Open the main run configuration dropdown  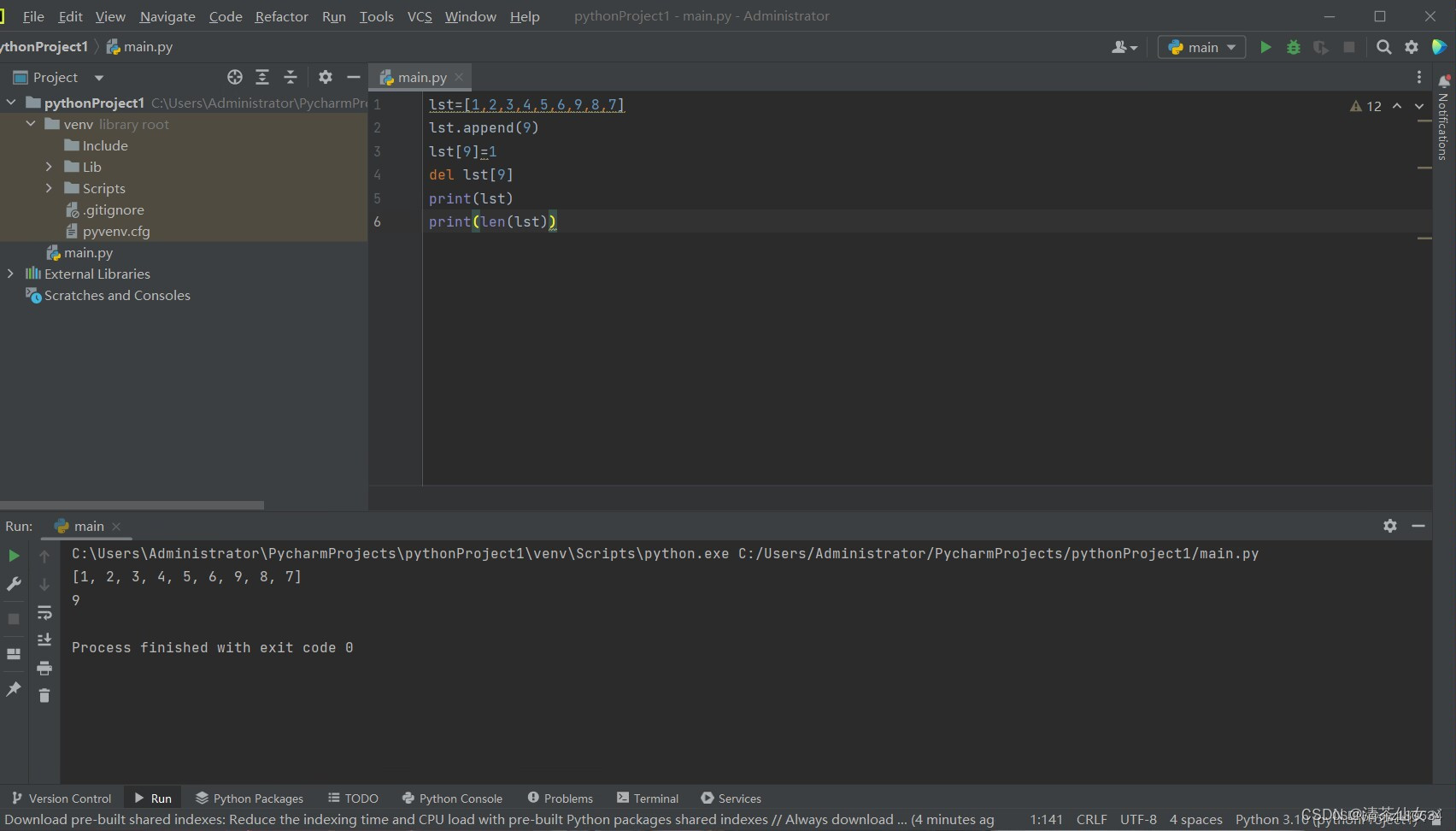tap(1201, 47)
